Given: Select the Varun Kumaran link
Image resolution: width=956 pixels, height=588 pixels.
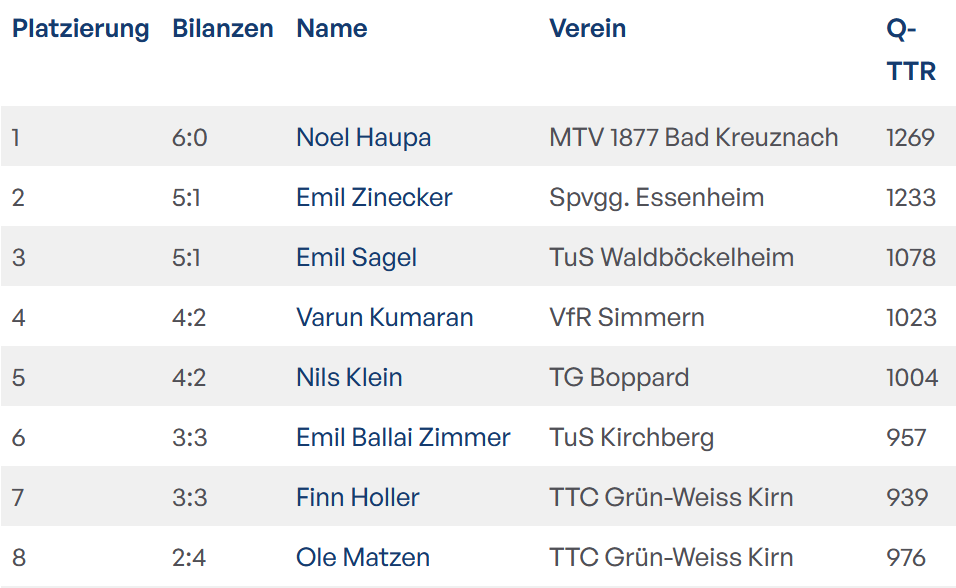Looking at the screenshot, I should [384, 317].
